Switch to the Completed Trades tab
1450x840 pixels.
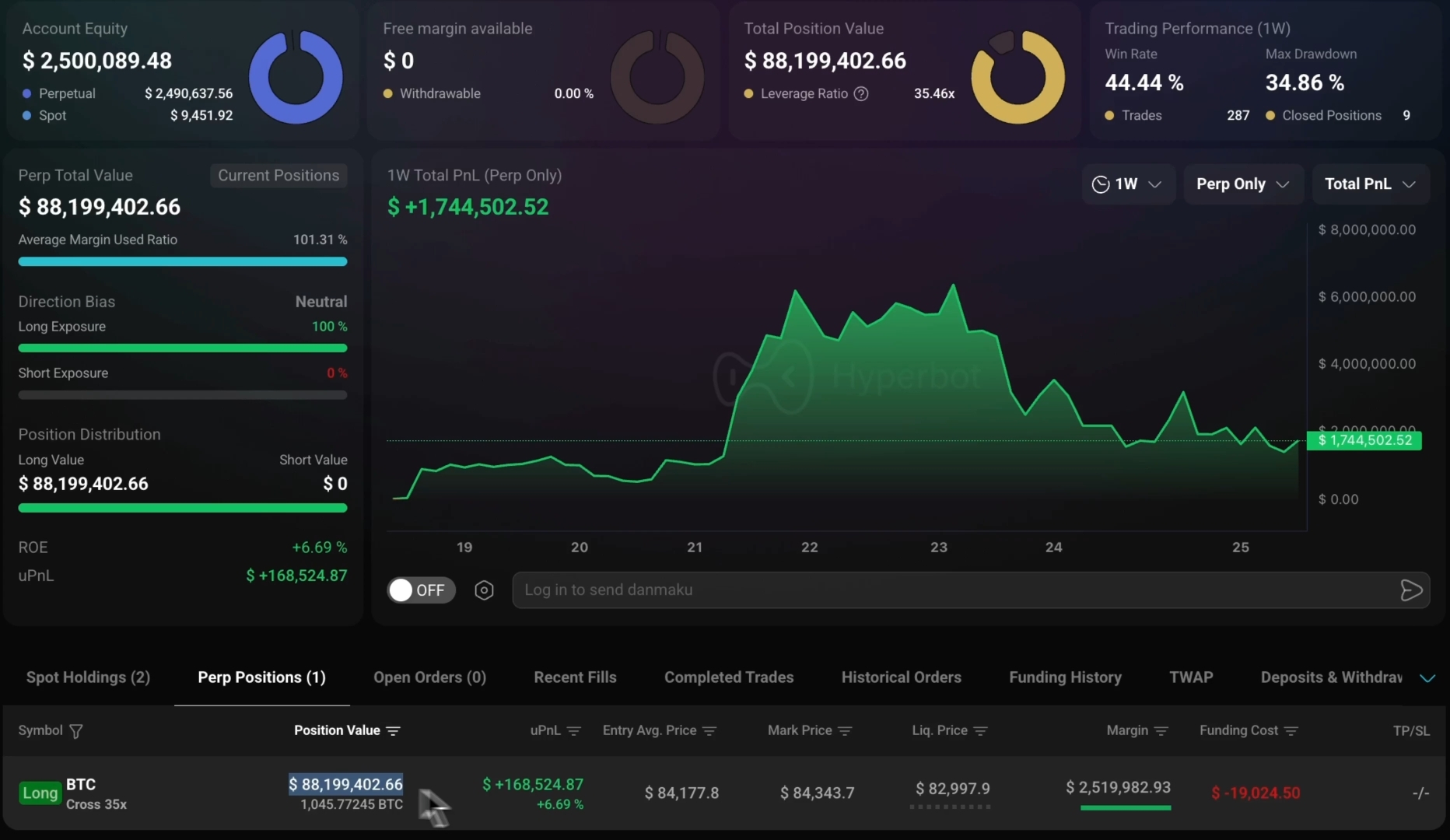(x=729, y=677)
